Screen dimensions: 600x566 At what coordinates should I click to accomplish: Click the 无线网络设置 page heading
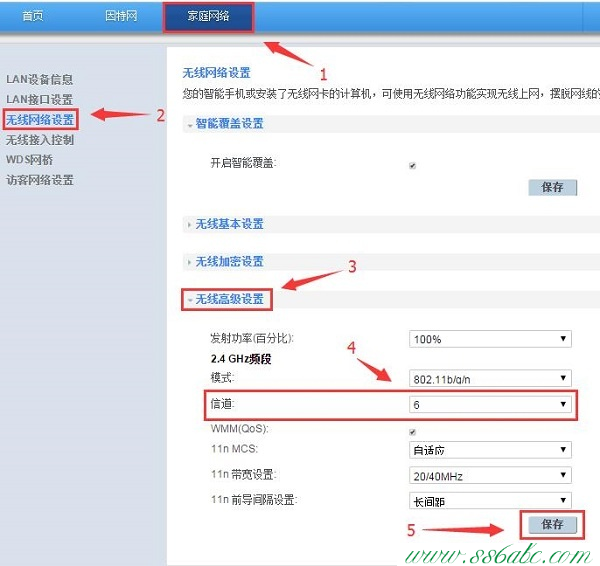217,73
